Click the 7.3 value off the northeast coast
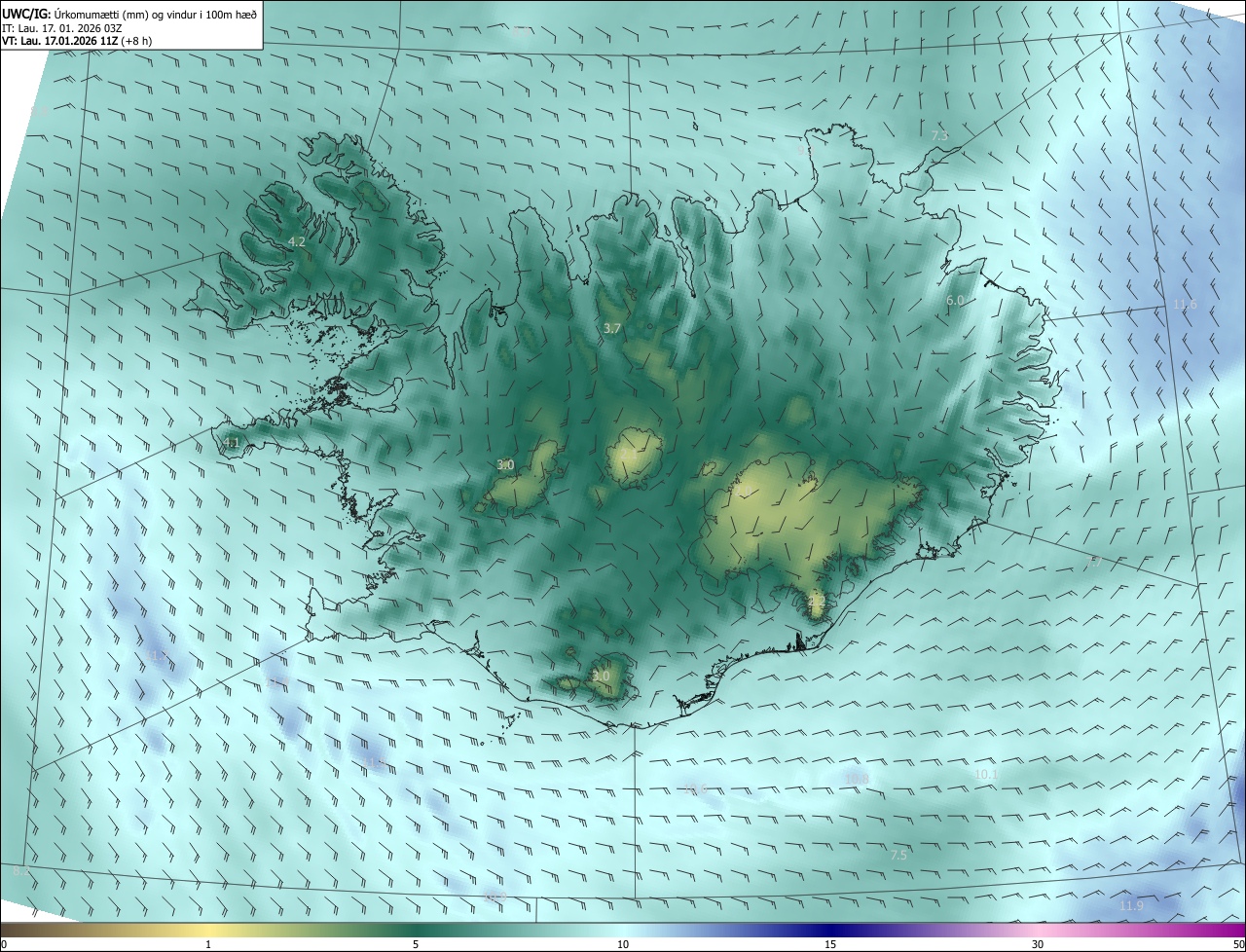Viewport: 1246px width, 952px height. pos(939,136)
